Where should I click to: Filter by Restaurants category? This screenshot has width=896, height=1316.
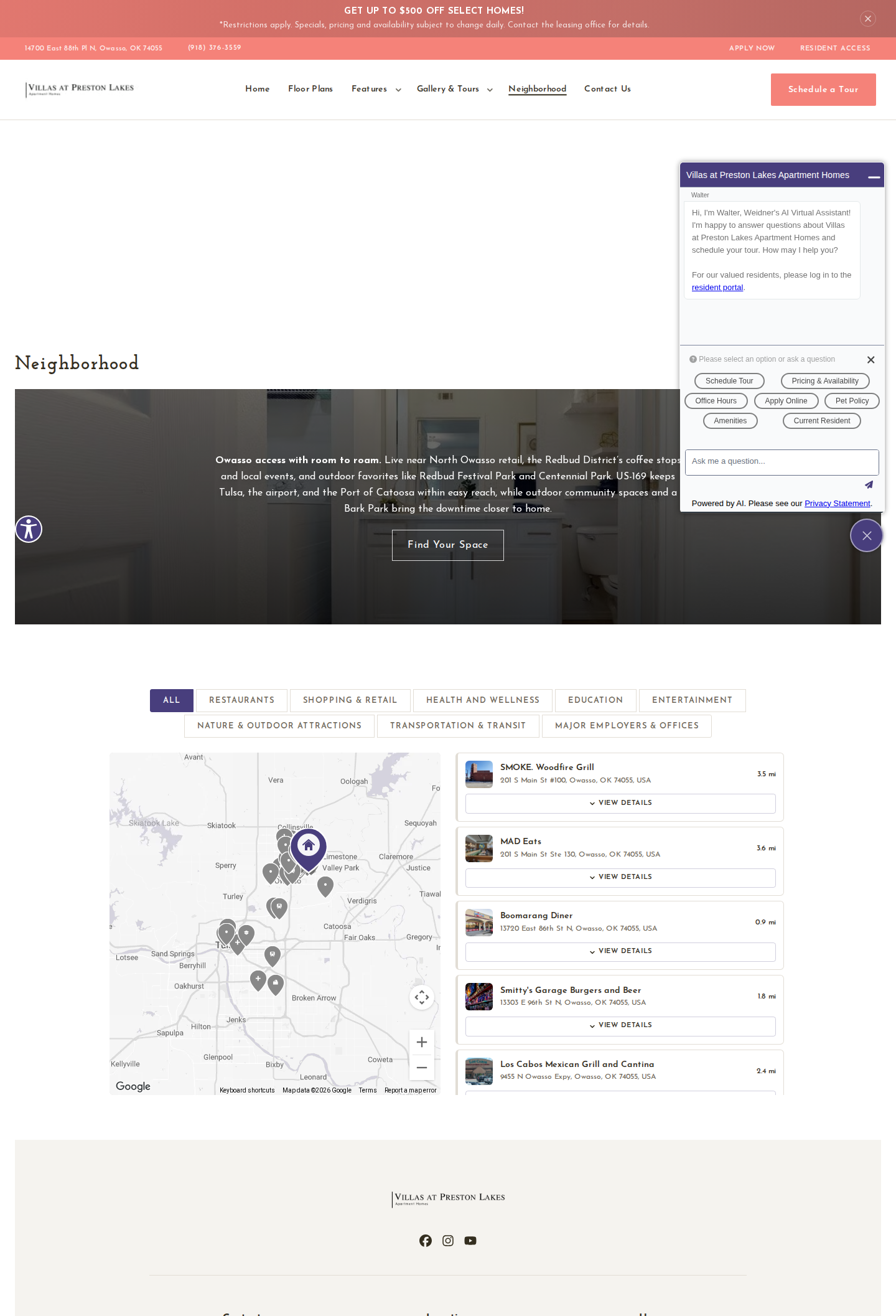tap(242, 700)
